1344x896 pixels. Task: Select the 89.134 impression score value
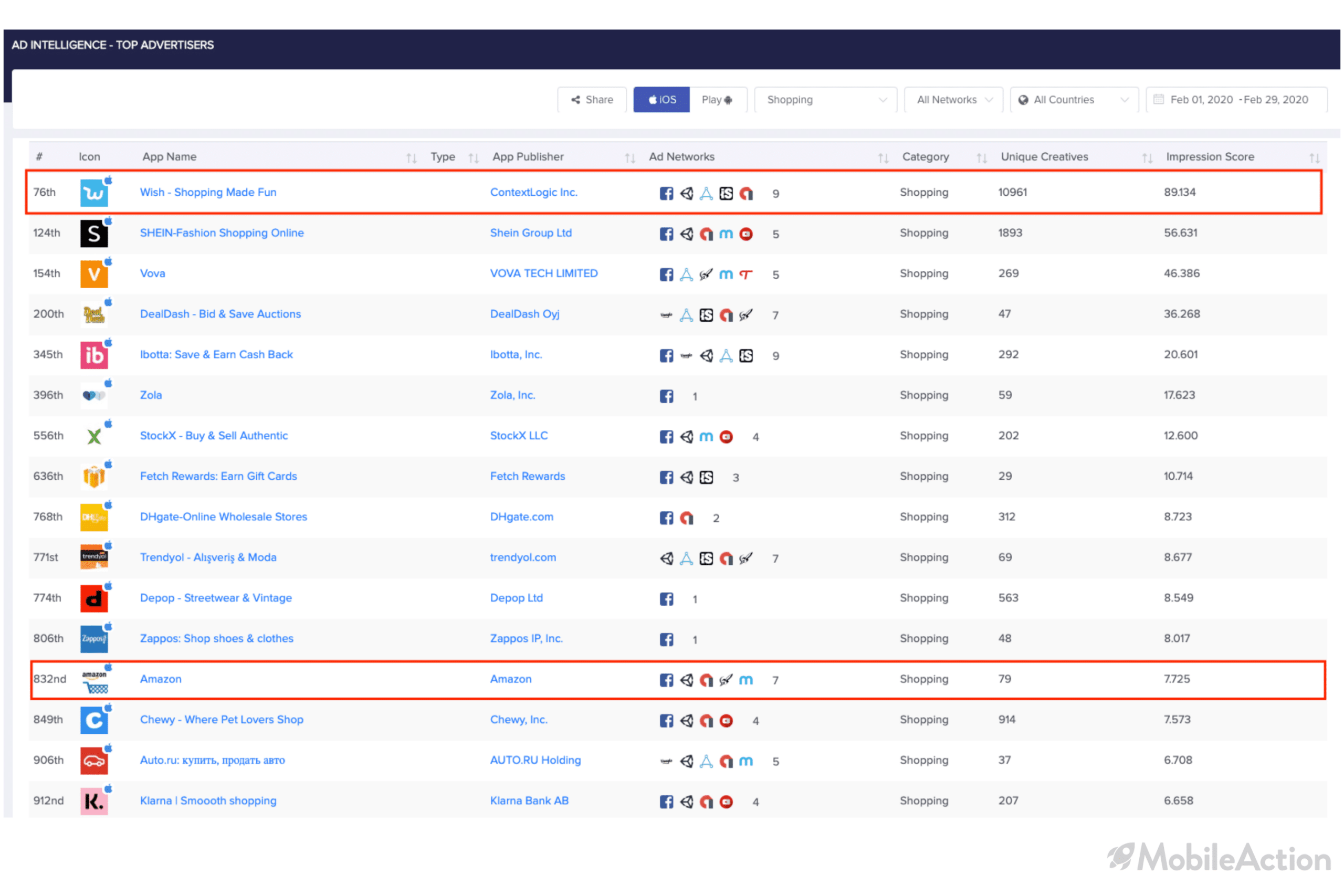pos(1180,193)
